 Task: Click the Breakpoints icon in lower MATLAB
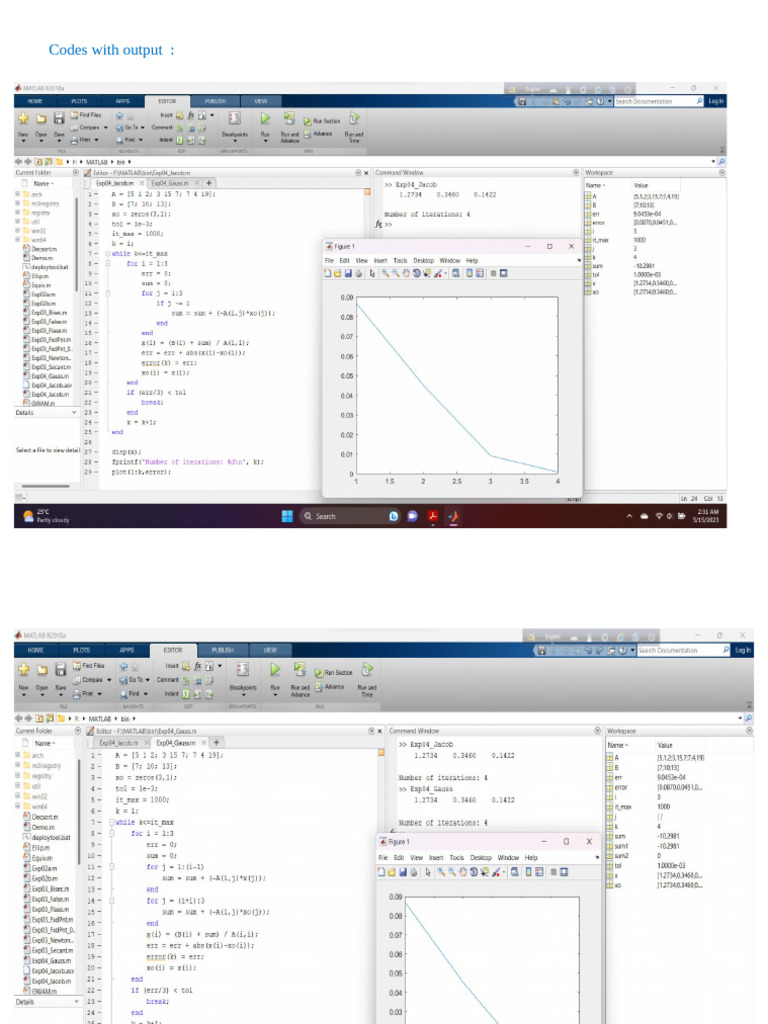[242, 669]
